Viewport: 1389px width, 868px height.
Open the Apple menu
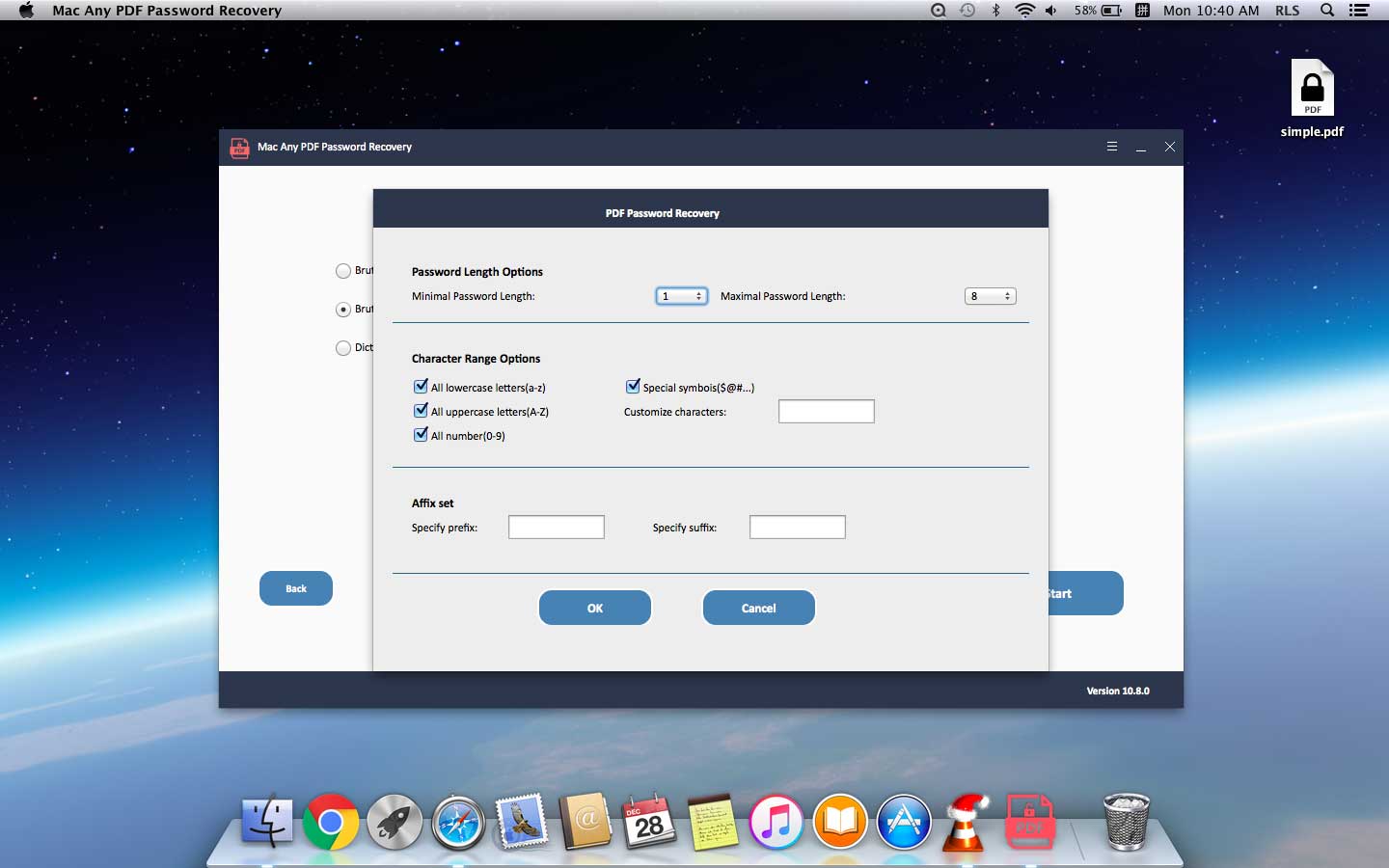(x=26, y=11)
